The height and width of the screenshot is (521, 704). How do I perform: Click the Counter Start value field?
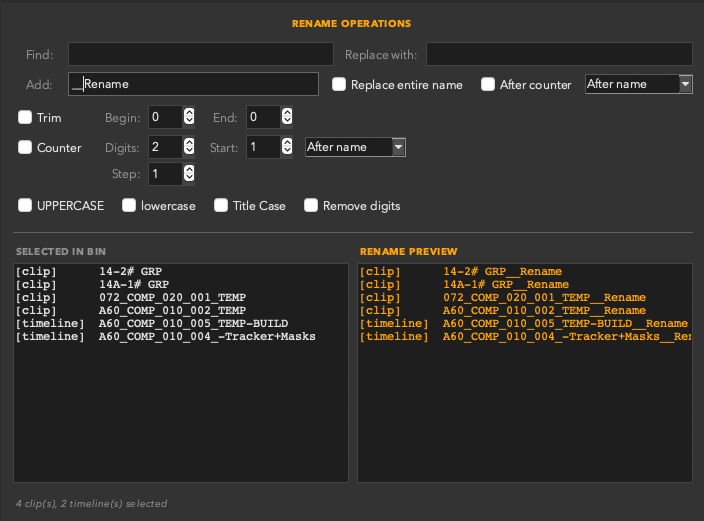click(264, 147)
